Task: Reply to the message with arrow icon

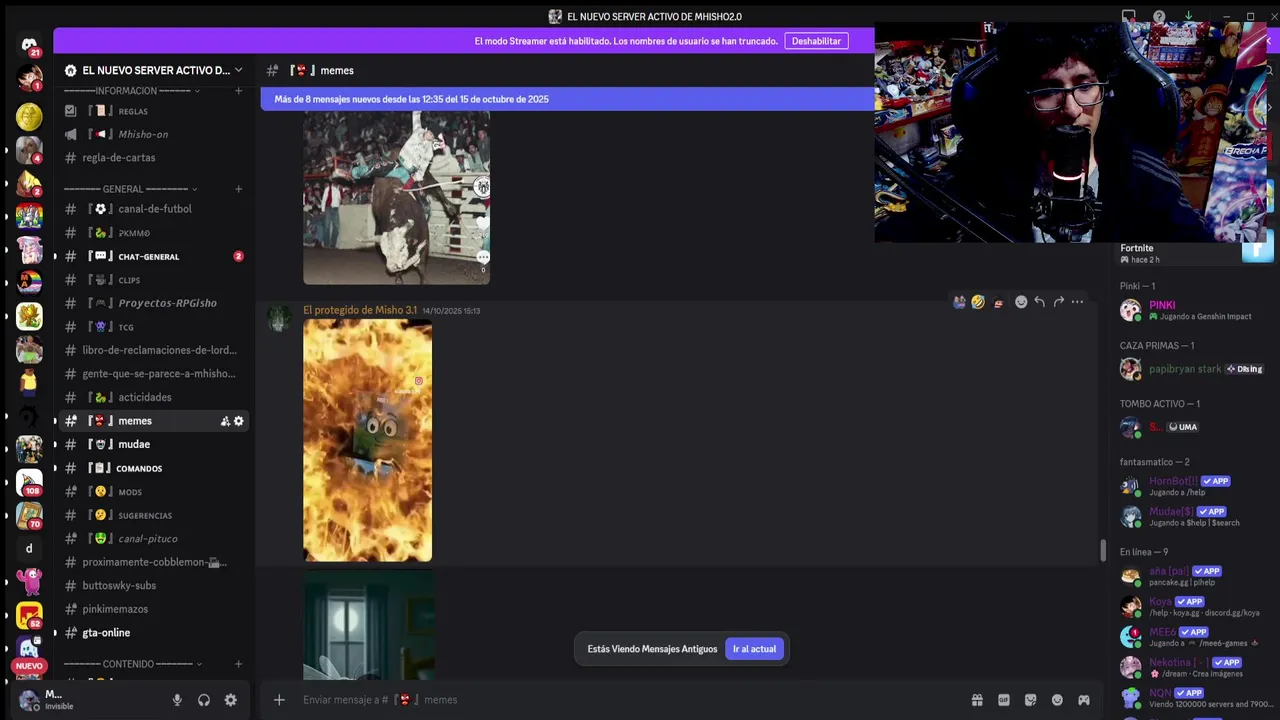Action: (x=1040, y=302)
